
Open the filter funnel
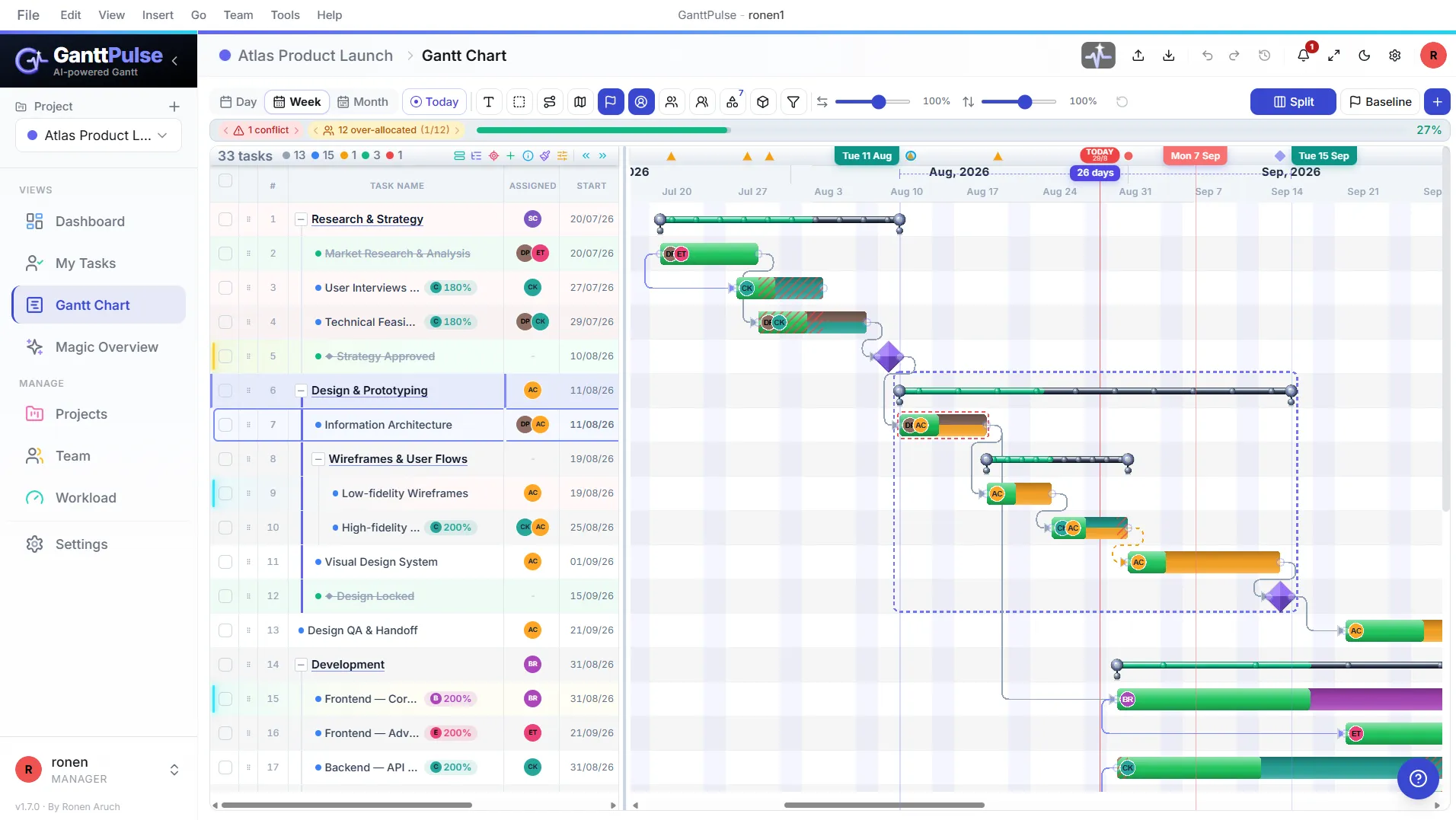tap(793, 102)
